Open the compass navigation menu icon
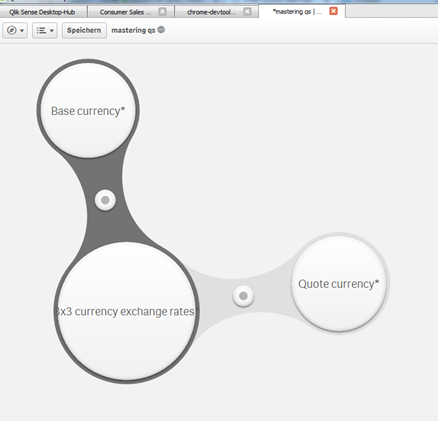This screenshot has width=438, height=421. (12, 30)
